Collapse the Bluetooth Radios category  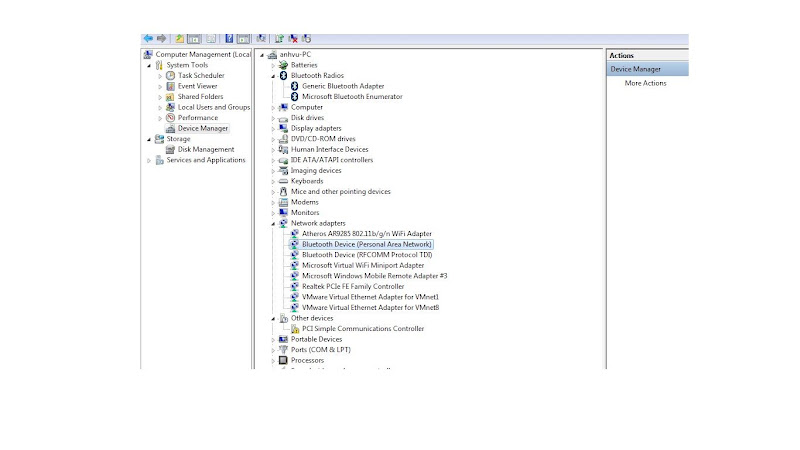(273, 76)
